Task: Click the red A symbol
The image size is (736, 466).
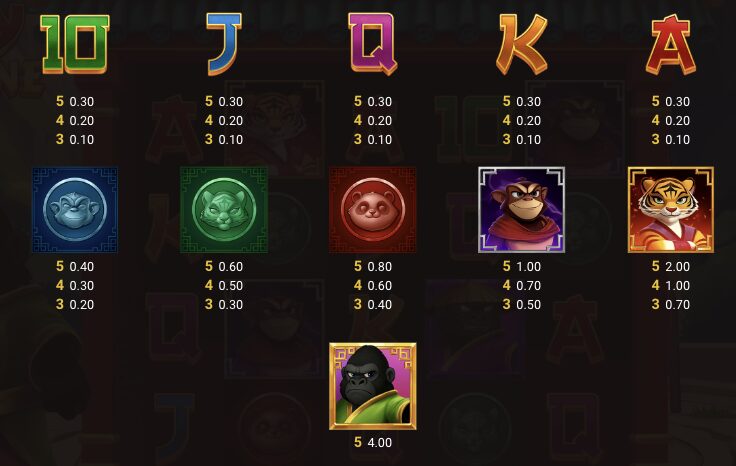Action: pyautogui.click(x=671, y=44)
